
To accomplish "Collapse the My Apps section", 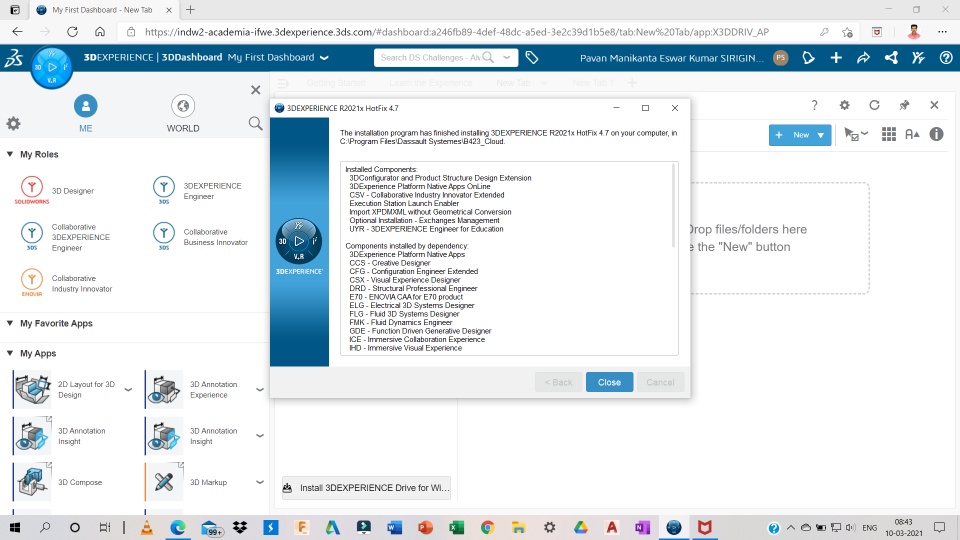I will pyautogui.click(x=10, y=353).
